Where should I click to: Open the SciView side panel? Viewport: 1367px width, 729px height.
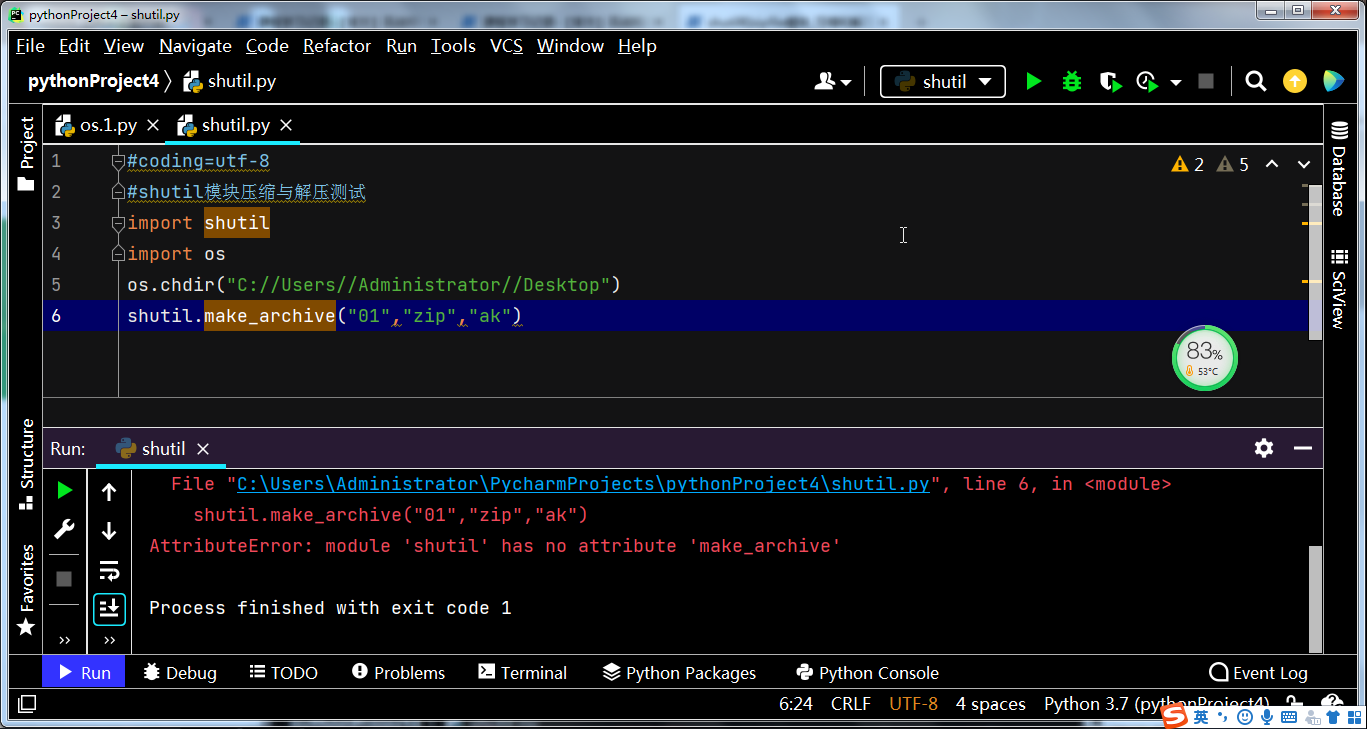coord(1337,288)
